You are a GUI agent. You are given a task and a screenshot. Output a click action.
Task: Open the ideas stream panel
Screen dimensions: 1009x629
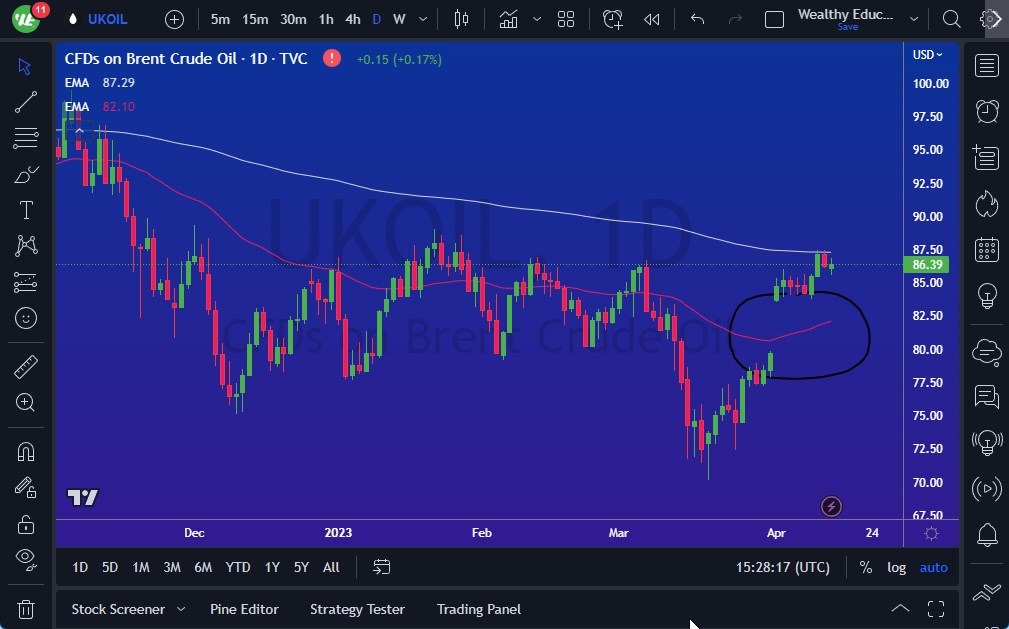986,443
